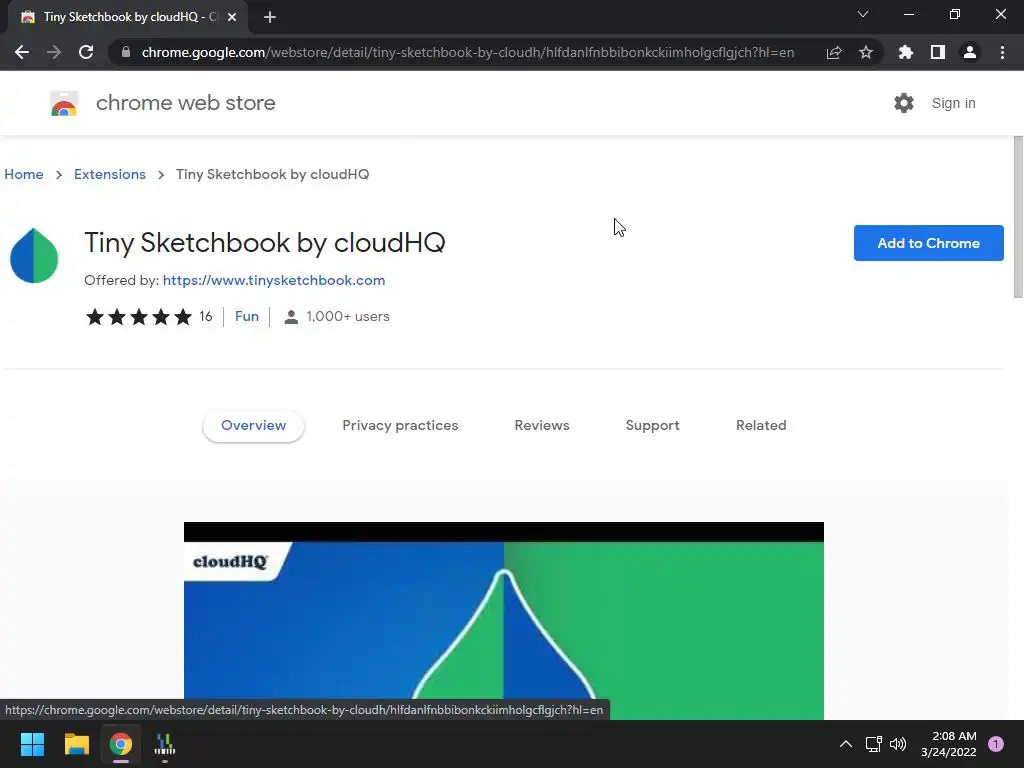Select the Overview tab

coord(253,425)
